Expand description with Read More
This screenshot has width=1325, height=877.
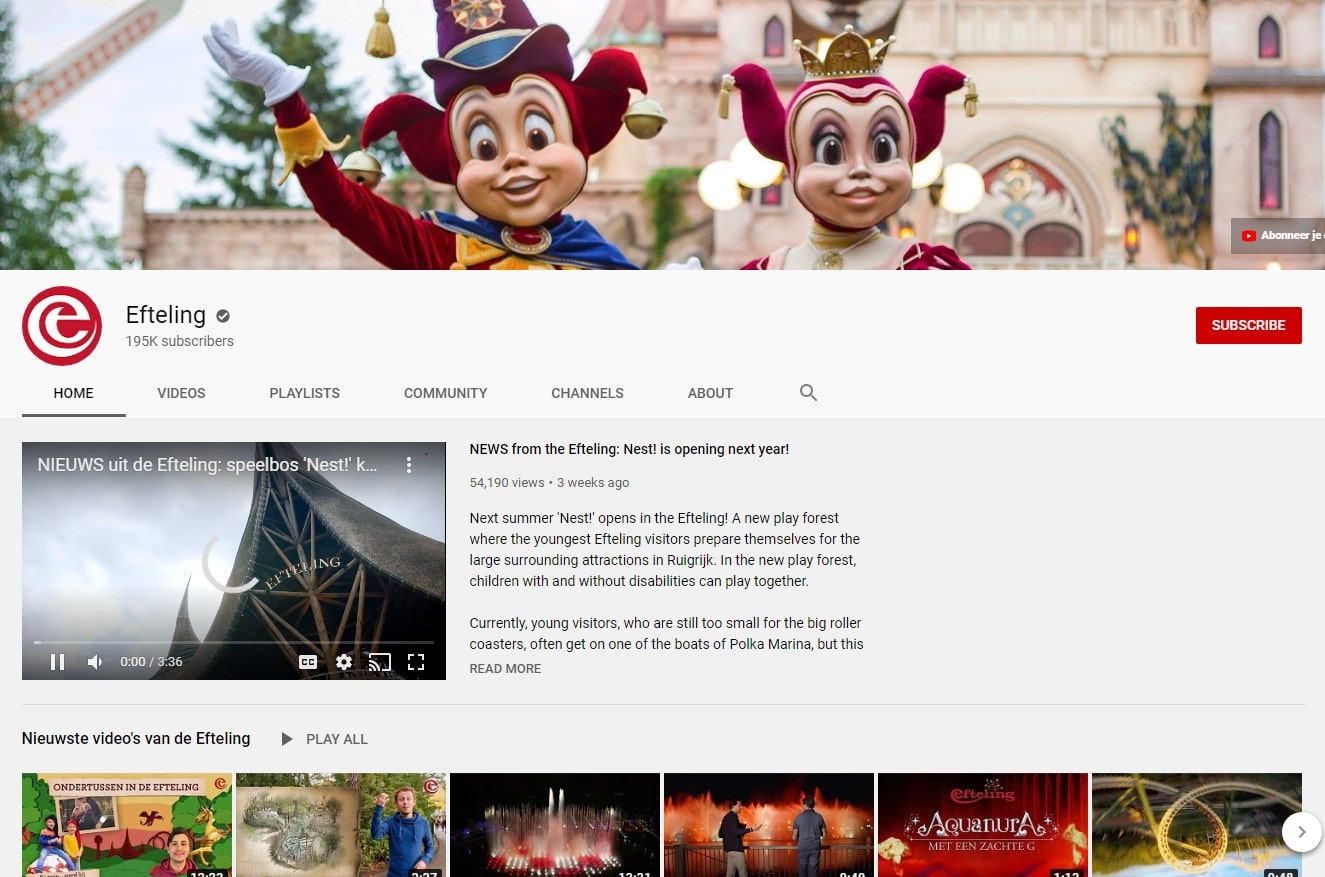(505, 669)
